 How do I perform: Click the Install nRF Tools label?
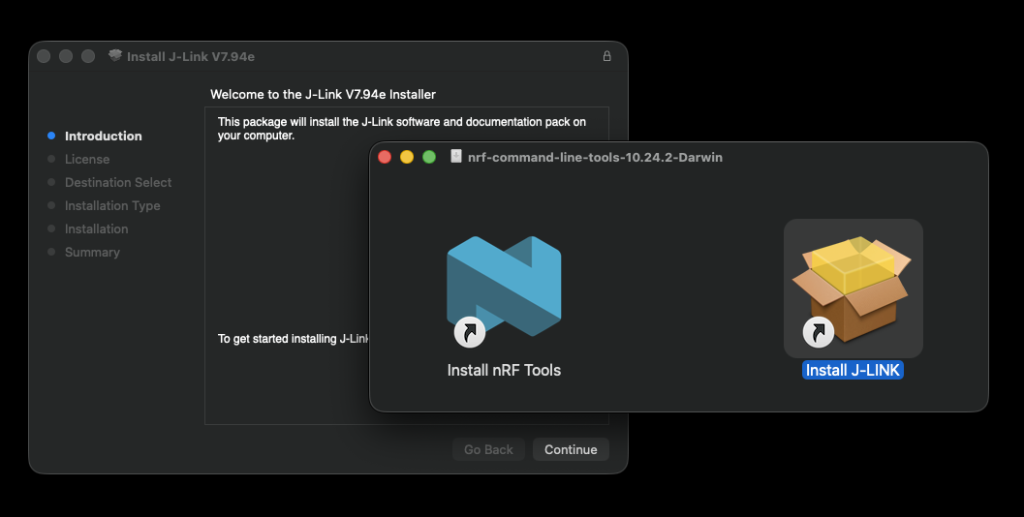click(504, 370)
